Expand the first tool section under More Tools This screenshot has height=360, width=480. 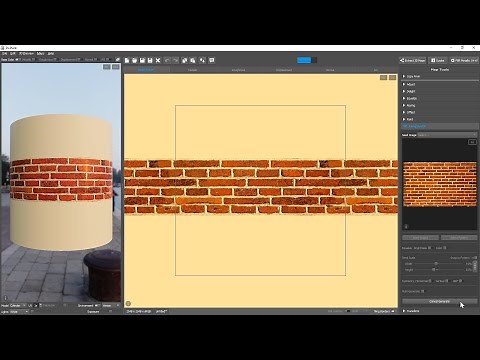tap(439, 76)
